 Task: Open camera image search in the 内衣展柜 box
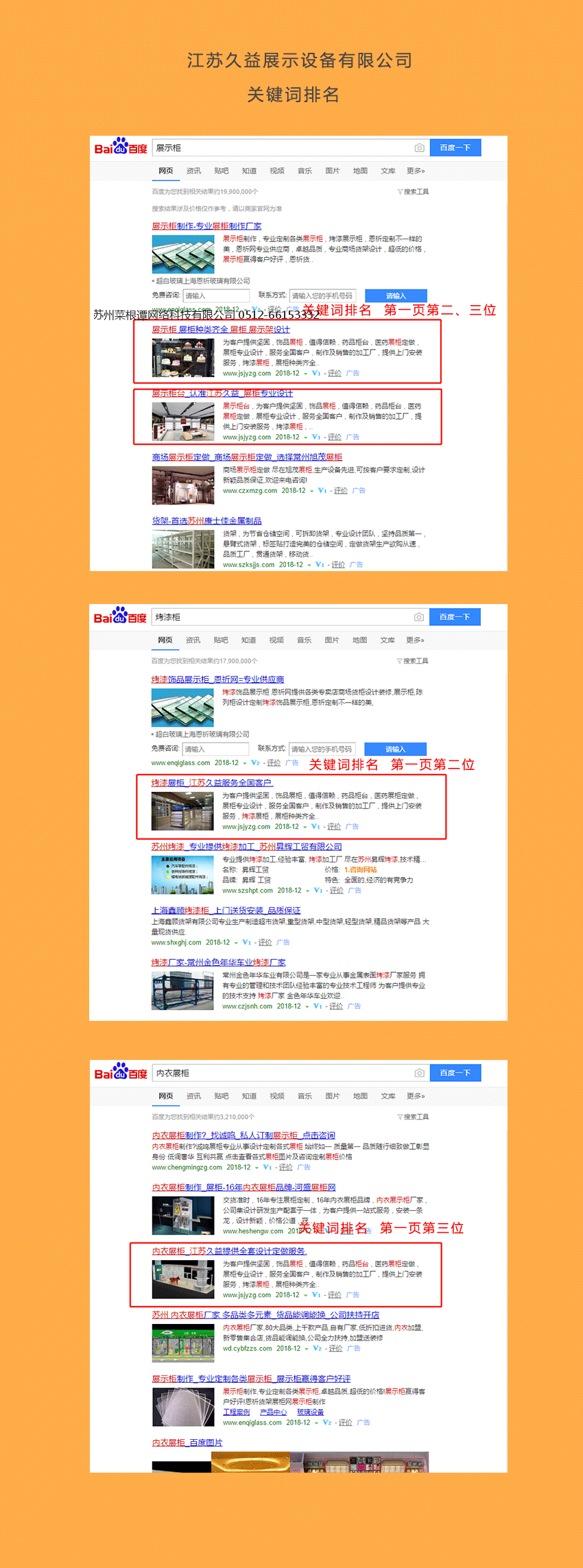(x=419, y=1073)
